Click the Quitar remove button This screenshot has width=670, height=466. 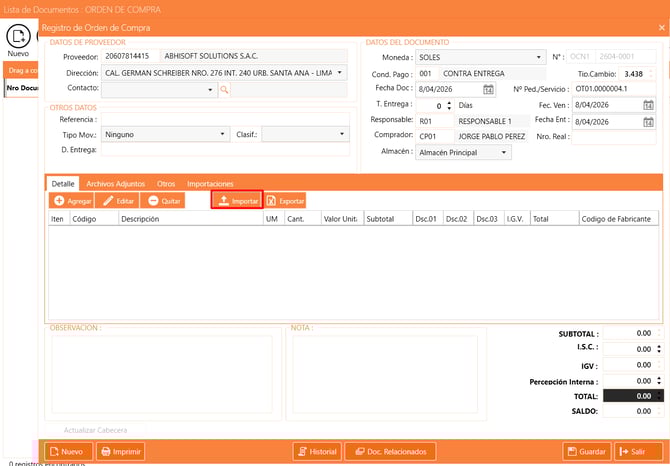pyautogui.click(x=162, y=201)
